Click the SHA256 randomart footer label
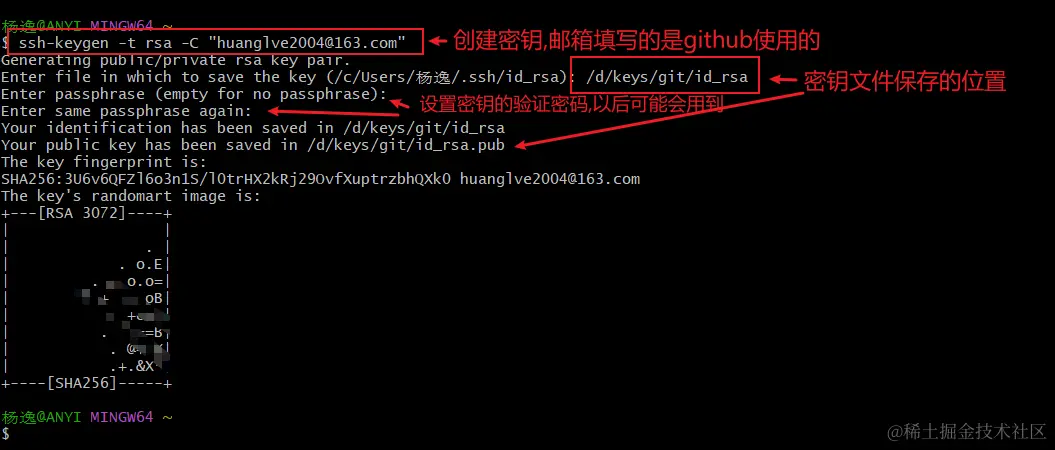The width and height of the screenshot is (1055, 450). [87, 383]
